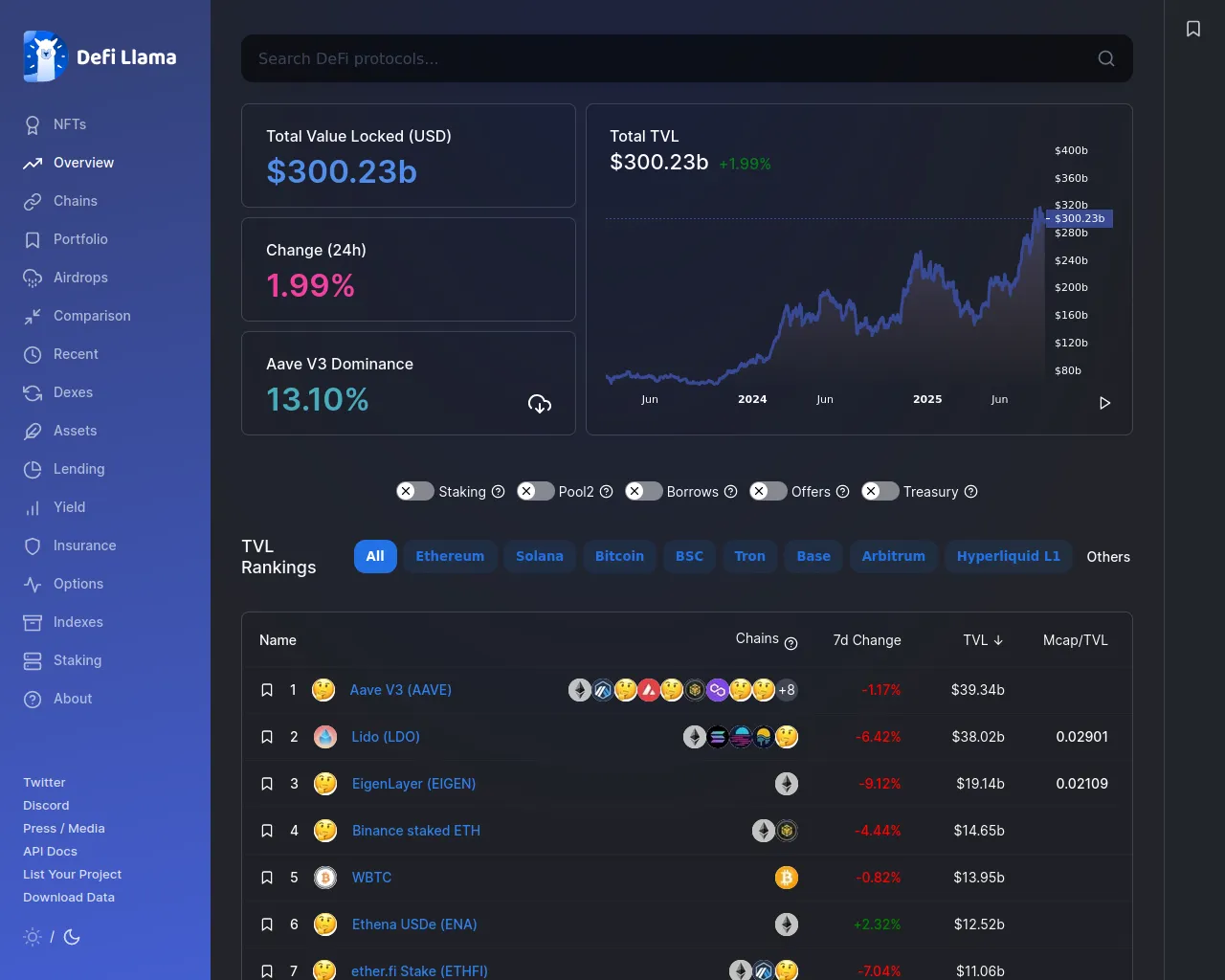
Task: Open the Ethena USDe (ENA) link
Action: pos(414,924)
